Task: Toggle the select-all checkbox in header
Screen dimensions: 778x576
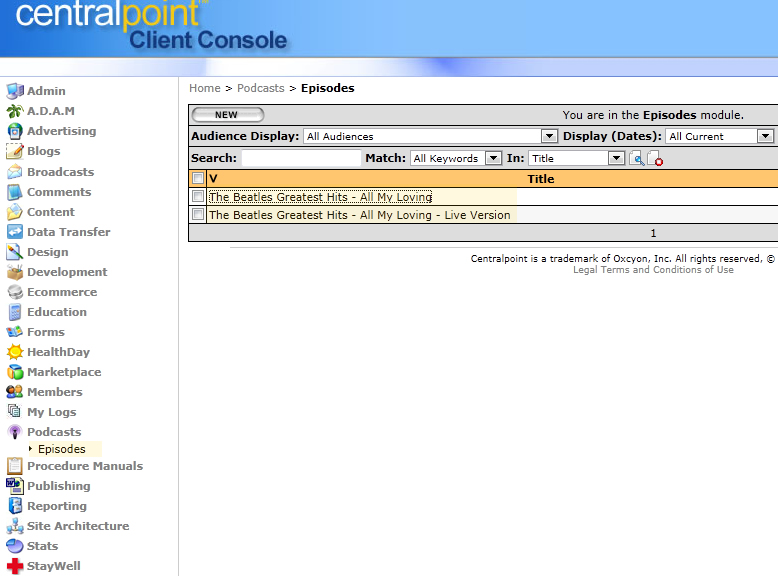Action: coord(198,178)
